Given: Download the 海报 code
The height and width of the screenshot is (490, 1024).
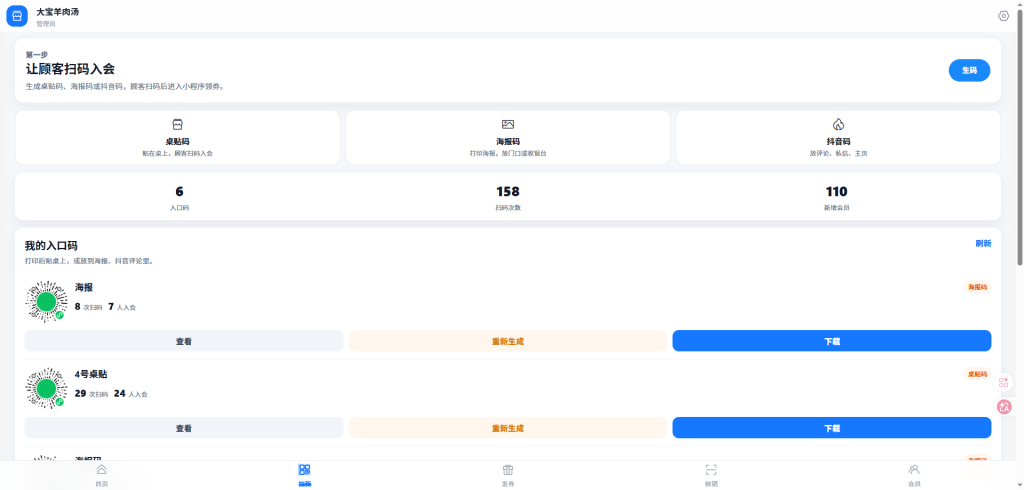Looking at the screenshot, I should coord(831,341).
